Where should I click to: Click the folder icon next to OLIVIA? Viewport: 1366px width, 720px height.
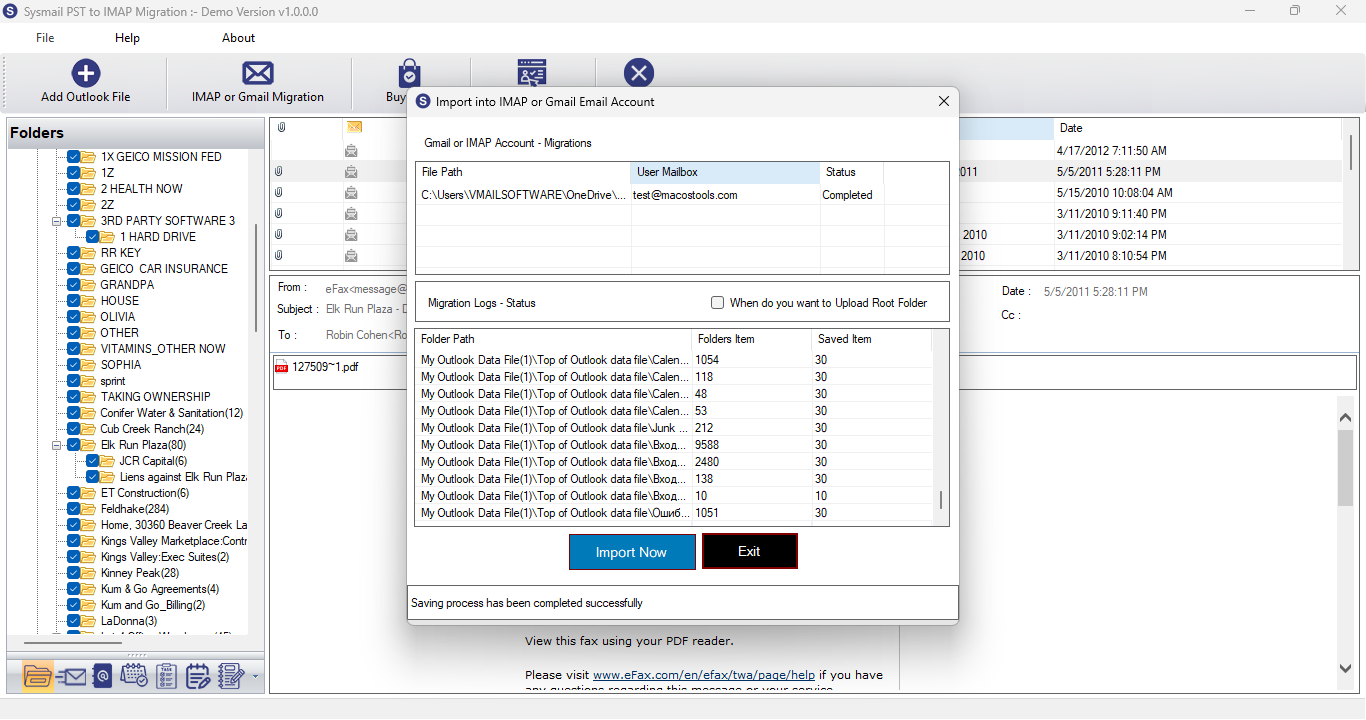tap(89, 317)
